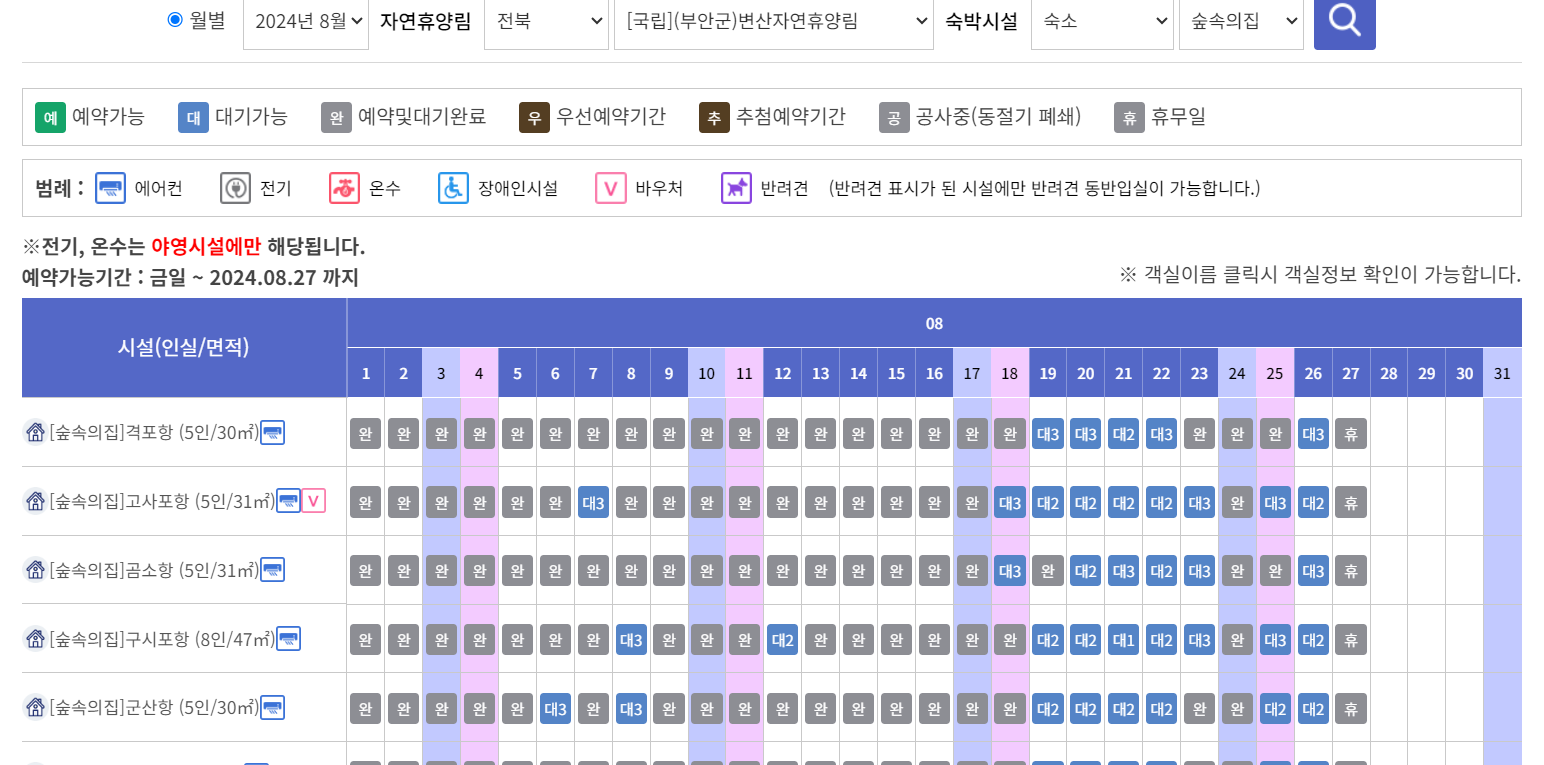This screenshot has width=1544, height=765.
Task: Open the 격포항 room details link
Action: coord(154,432)
